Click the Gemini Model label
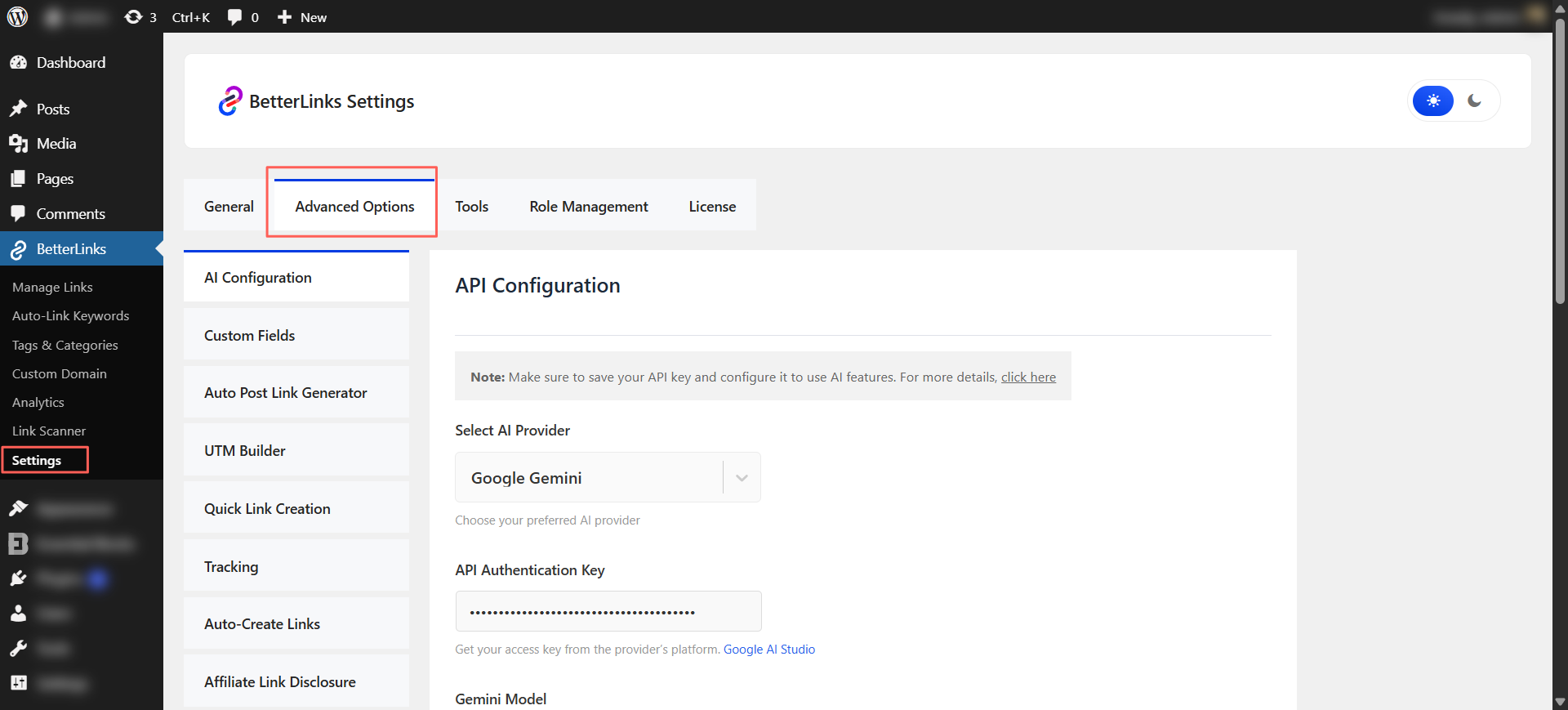 [x=501, y=699]
